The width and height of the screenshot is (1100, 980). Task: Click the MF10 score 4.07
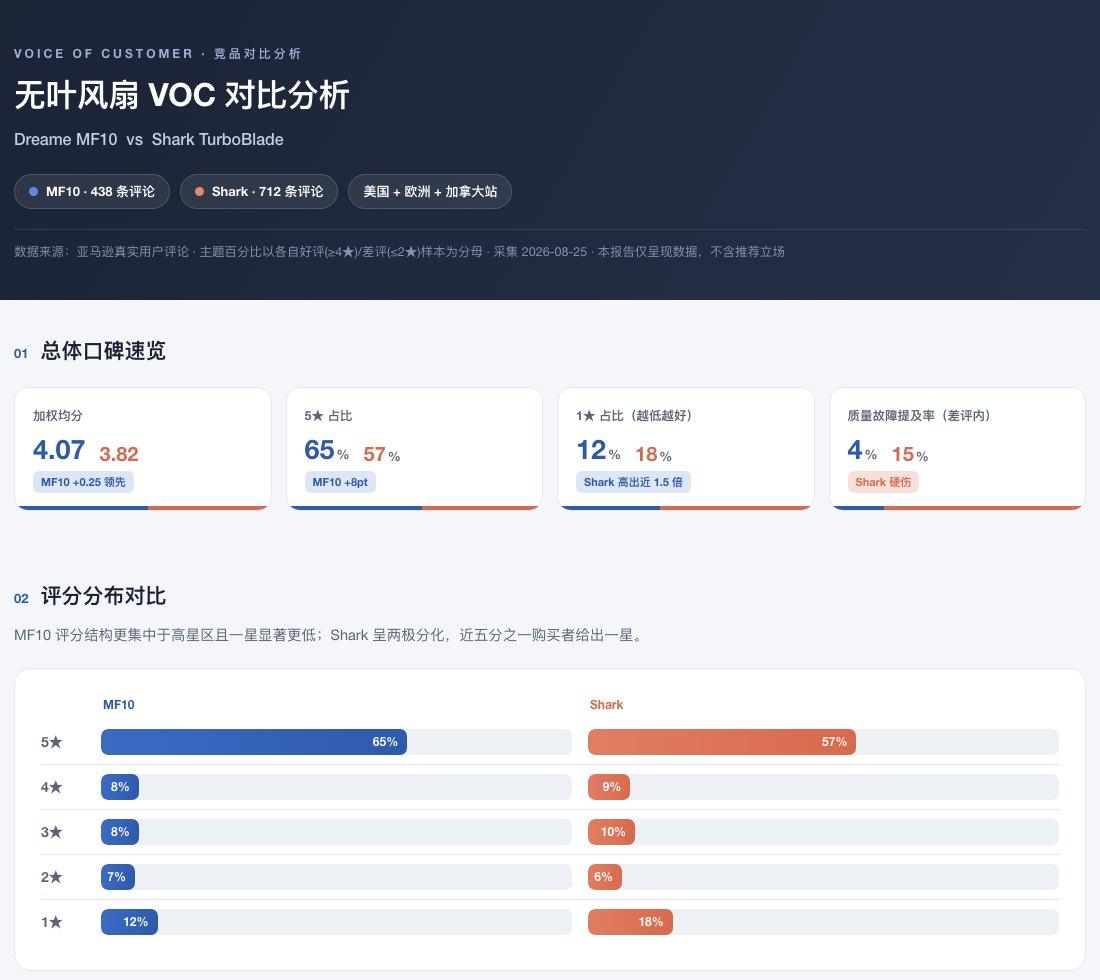point(59,450)
